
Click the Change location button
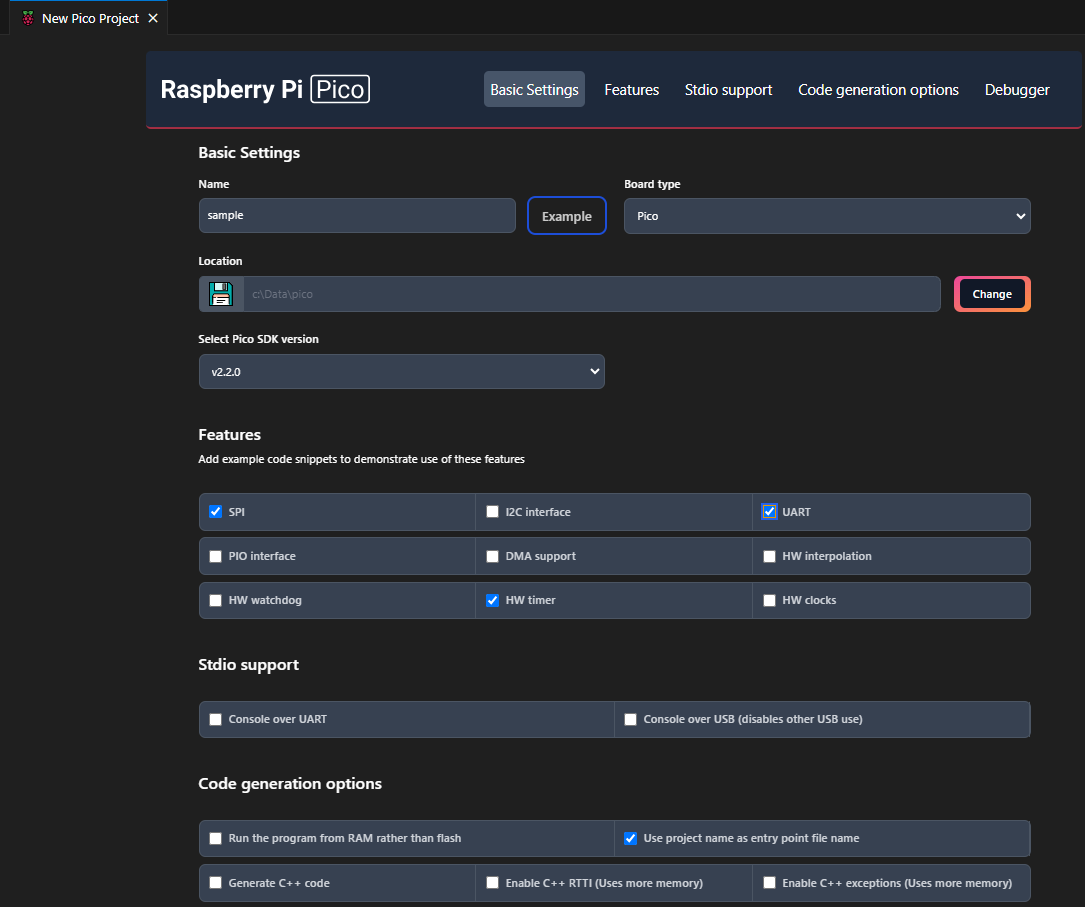click(x=991, y=294)
